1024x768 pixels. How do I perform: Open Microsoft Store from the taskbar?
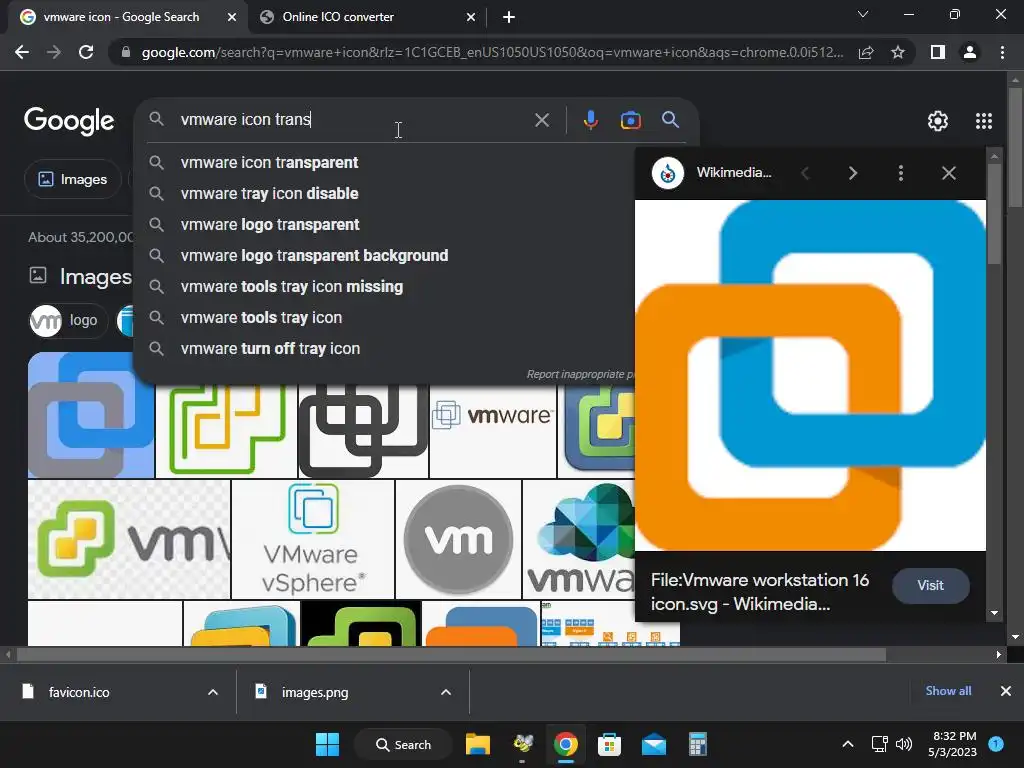click(609, 744)
